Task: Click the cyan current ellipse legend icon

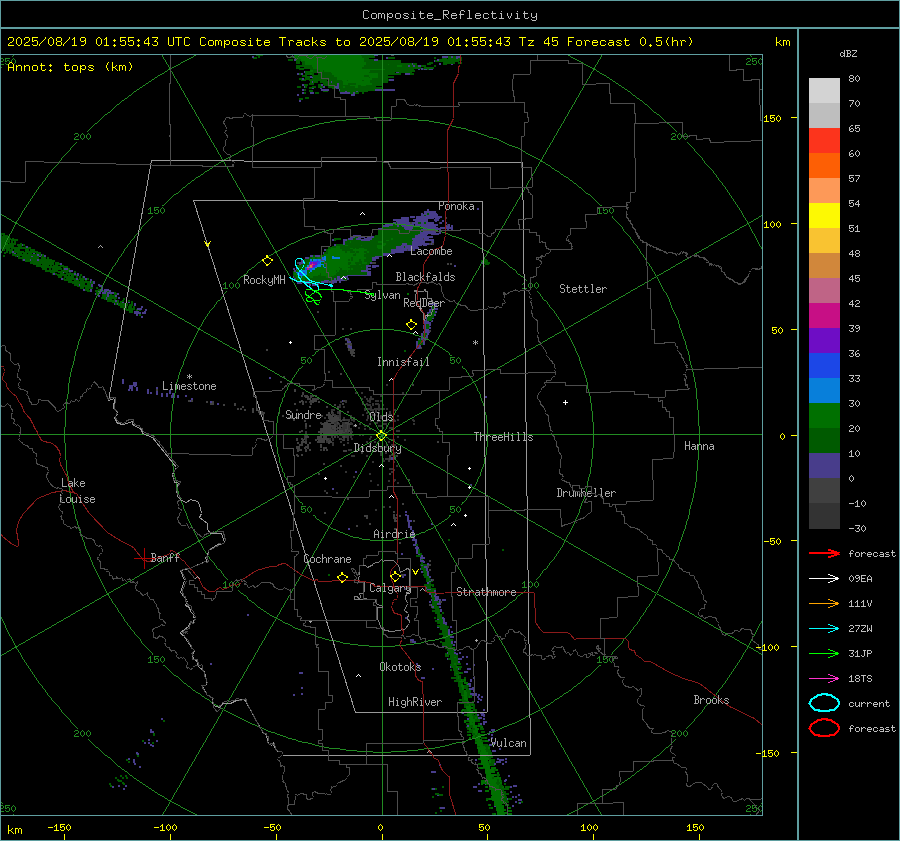Action: tap(824, 703)
